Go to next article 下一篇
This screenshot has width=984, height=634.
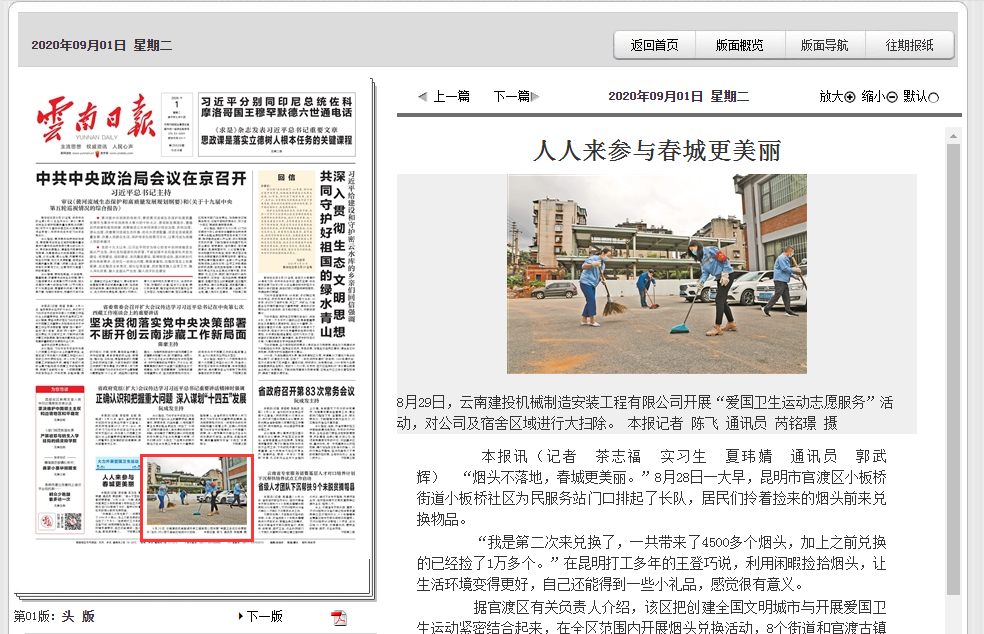(x=516, y=97)
